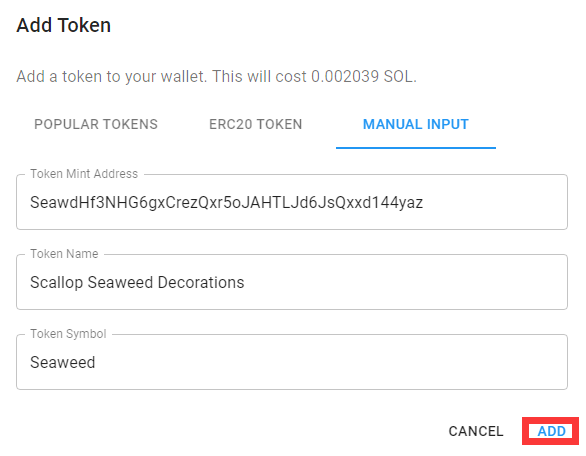Select the Manual Input tab
586x456 pixels.
416,124
